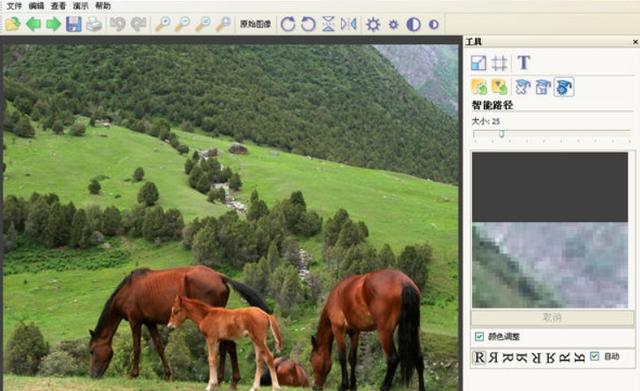Save image using the floppy disk icon
Screen dimensions: 640x391
click(x=74, y=24)
